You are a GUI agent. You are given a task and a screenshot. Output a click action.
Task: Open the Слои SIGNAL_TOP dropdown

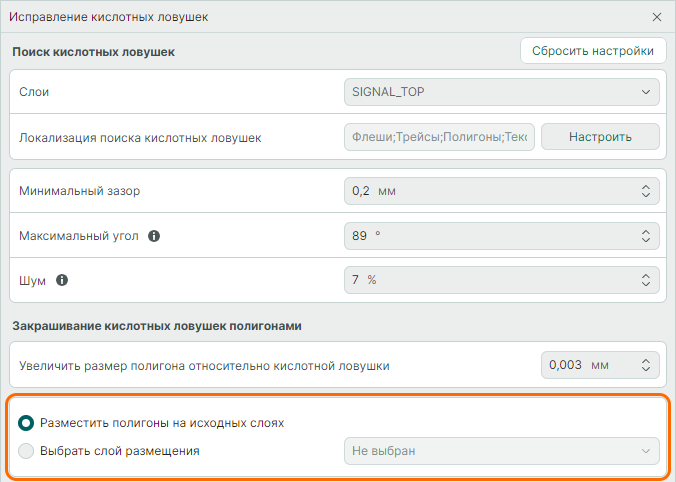(x=501, y=92)
